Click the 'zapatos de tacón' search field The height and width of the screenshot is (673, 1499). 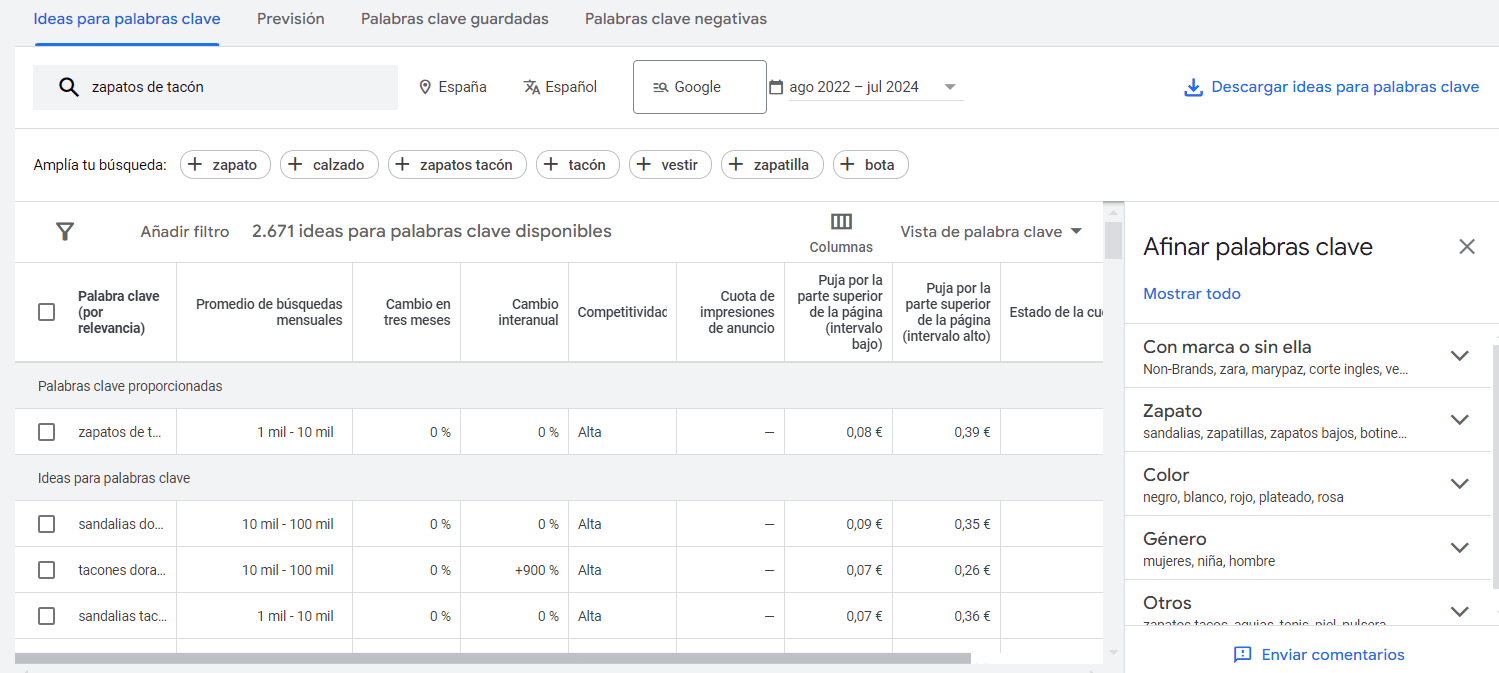pyautogui.click(x=230, y=87)
